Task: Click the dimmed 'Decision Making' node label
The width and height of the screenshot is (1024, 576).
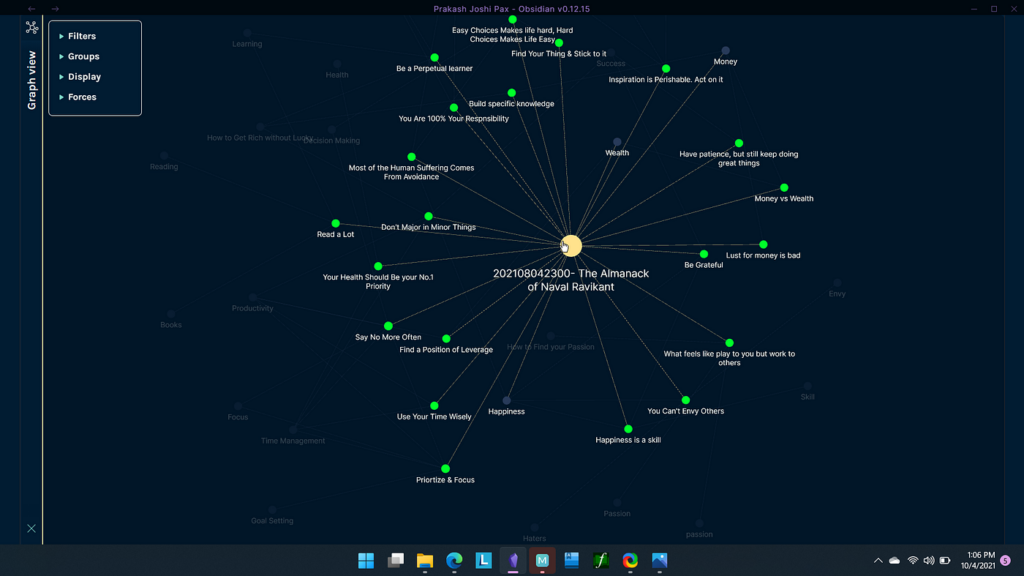Action: [332, 140]
